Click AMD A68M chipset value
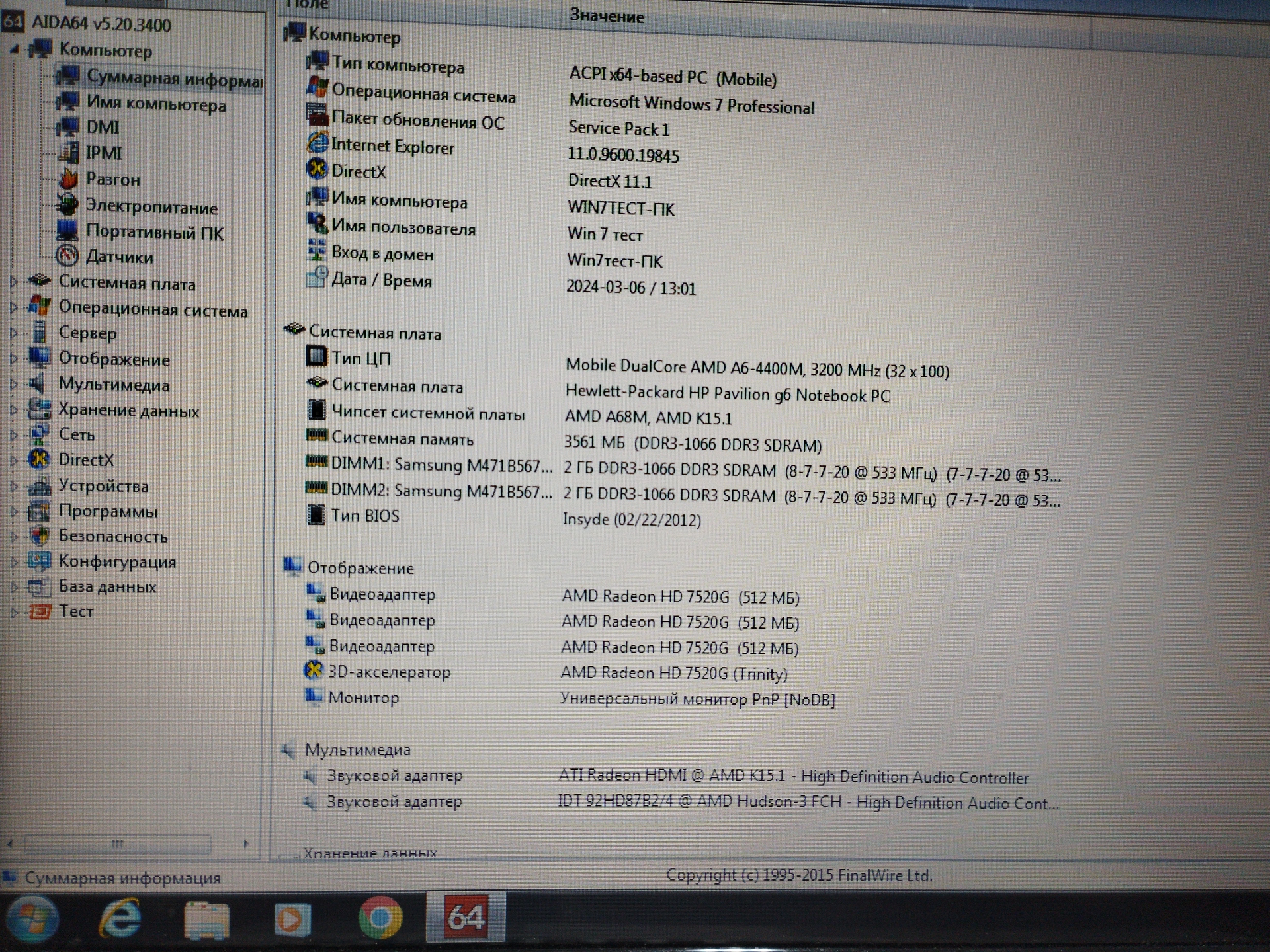 [648, 418]
